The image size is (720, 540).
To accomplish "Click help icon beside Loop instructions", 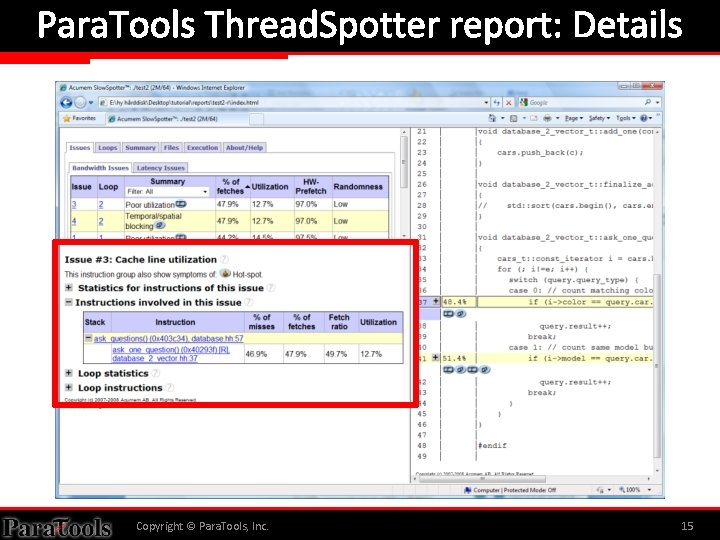I will point(169,388).
